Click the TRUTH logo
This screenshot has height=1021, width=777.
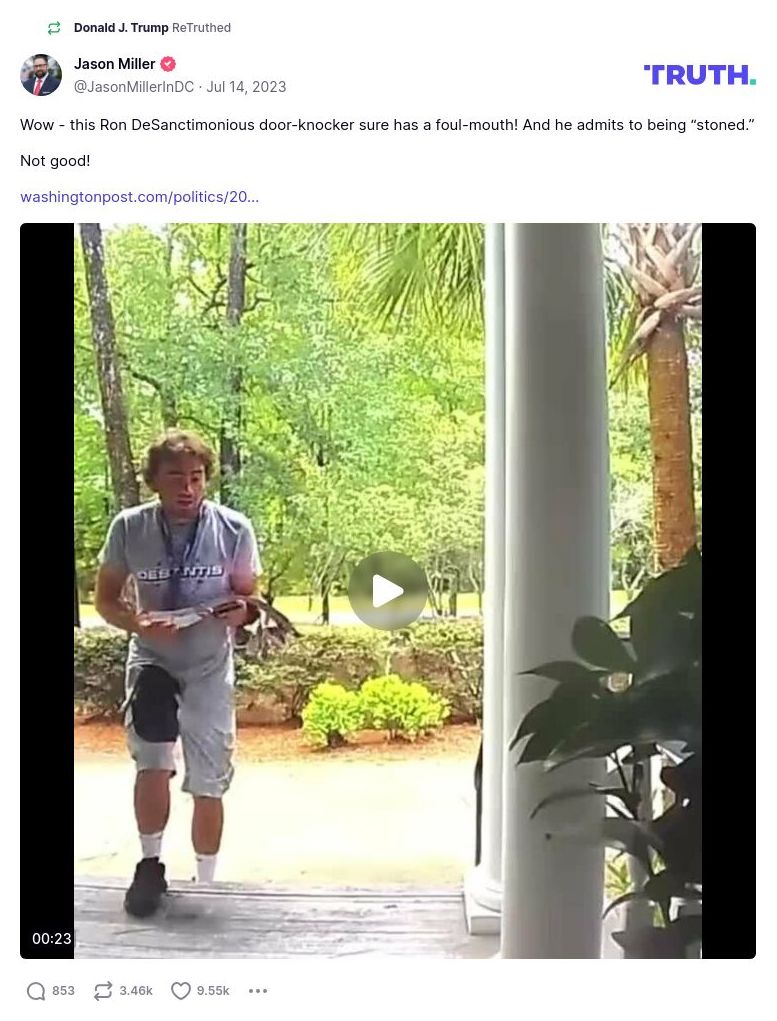coord(699,75)
